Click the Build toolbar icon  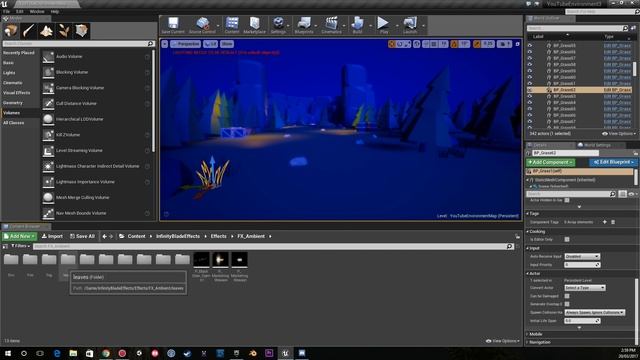(x=358, y=25)
